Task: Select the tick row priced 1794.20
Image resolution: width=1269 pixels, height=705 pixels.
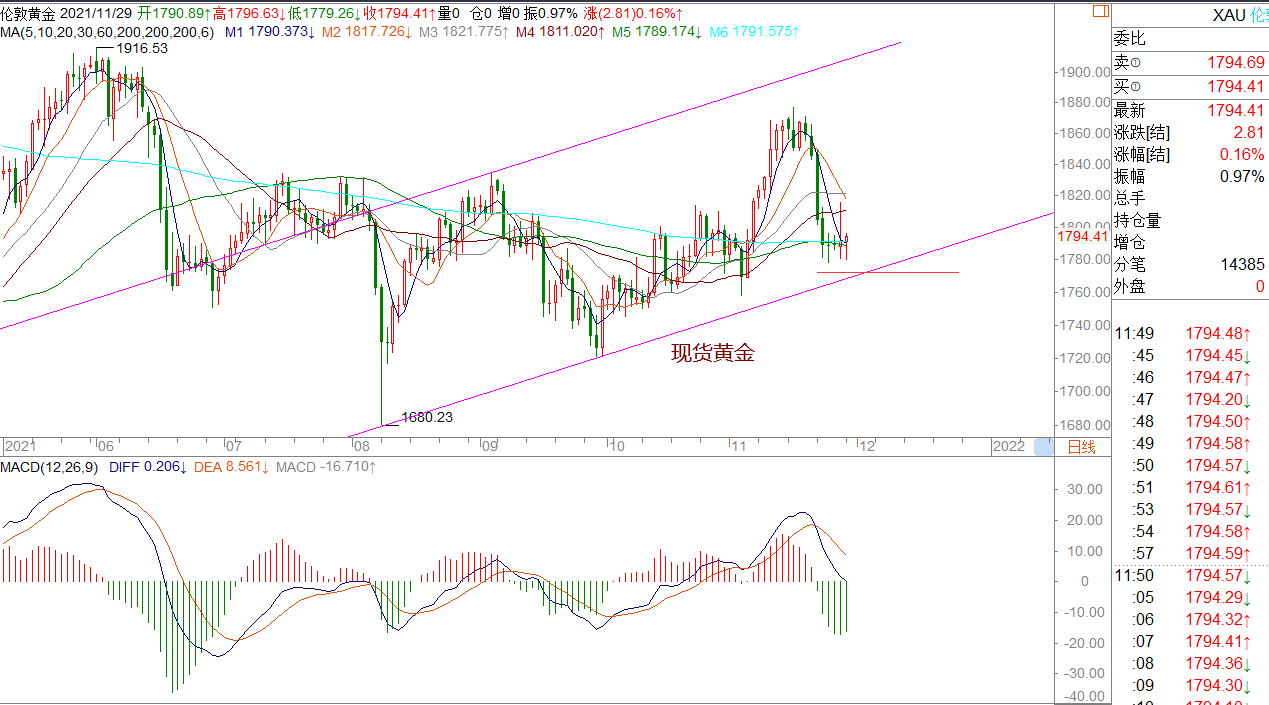Action: 1190,399
